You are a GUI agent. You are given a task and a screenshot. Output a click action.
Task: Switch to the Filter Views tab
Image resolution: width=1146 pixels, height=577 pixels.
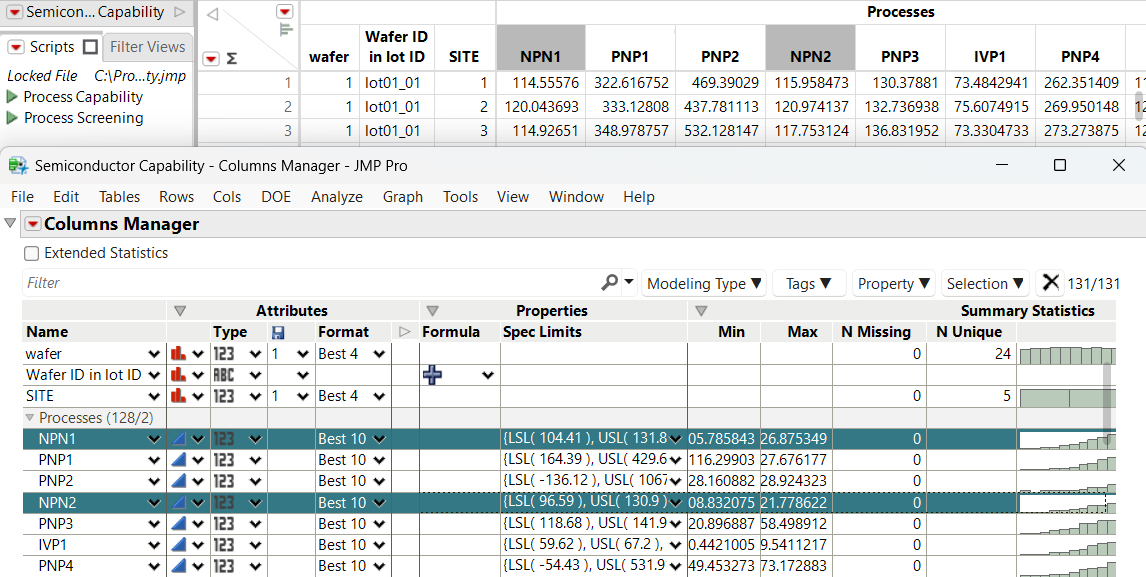click(147, 46)
